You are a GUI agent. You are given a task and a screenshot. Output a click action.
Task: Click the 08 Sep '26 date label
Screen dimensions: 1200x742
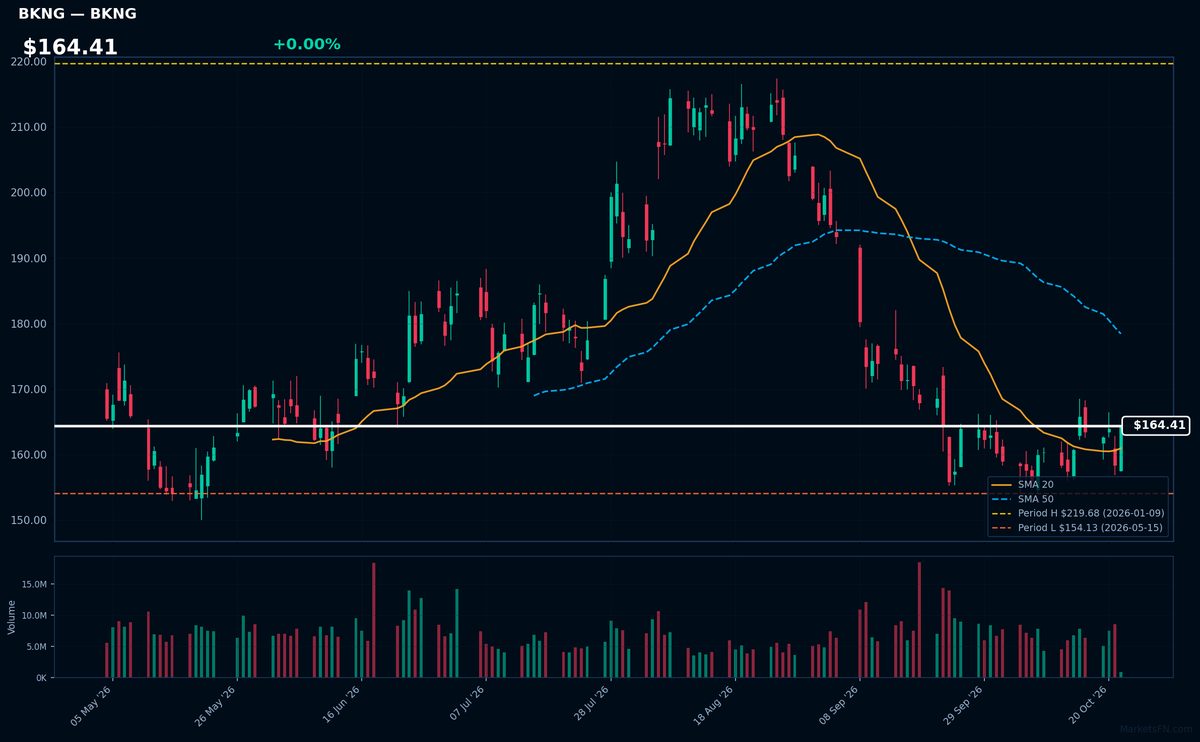tap(838, 705)
